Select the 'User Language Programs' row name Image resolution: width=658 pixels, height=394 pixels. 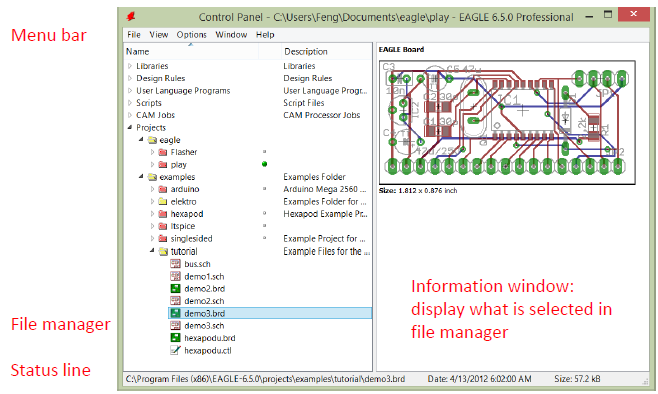coord(183,91)
